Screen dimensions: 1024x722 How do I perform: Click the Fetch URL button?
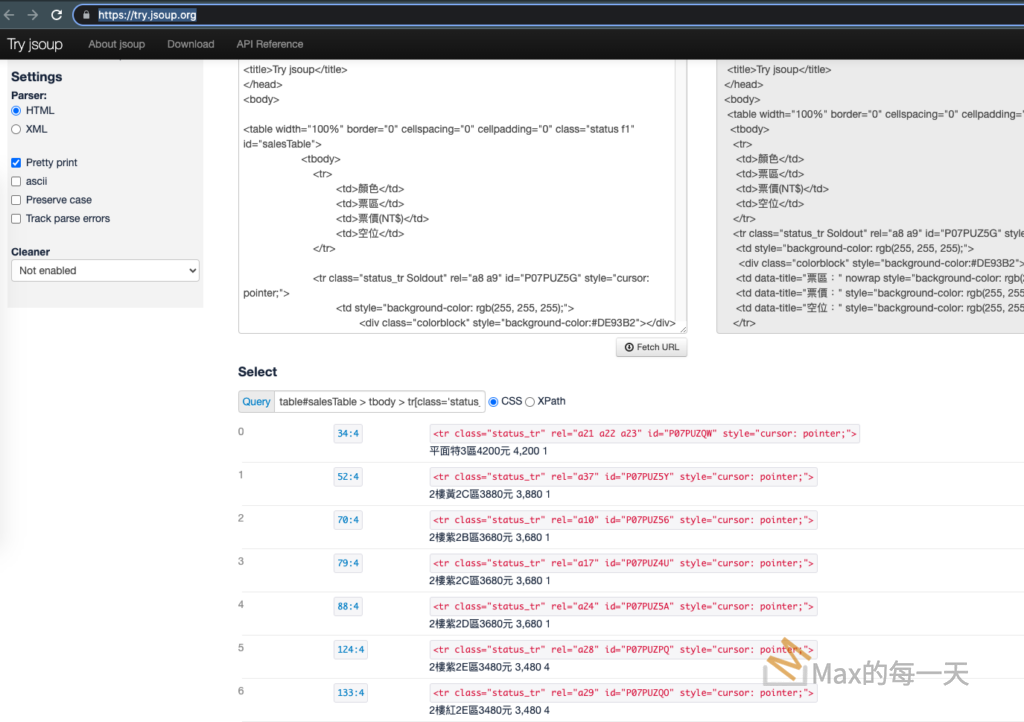(651, 347)
